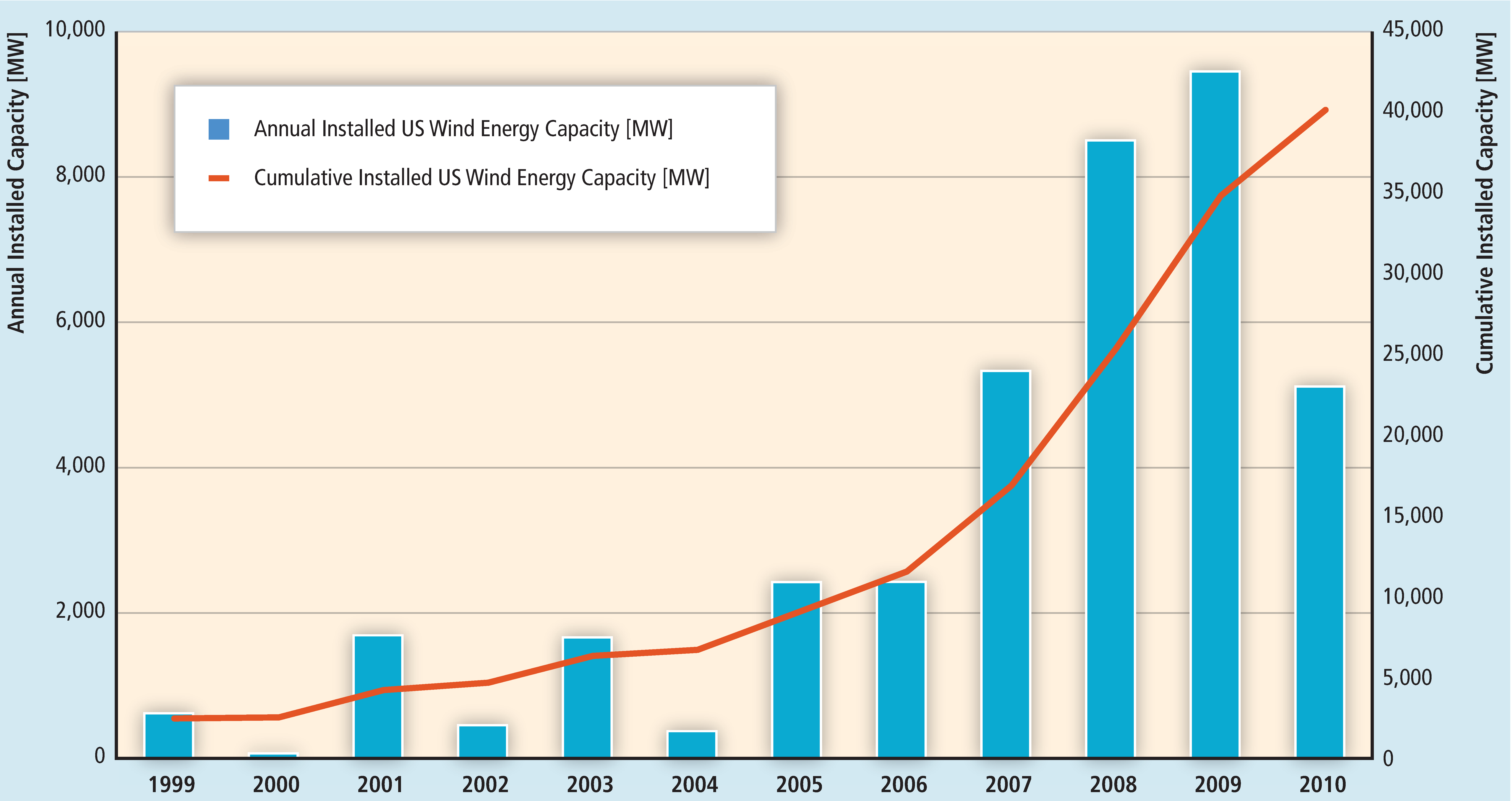Select the 2003 annual capacity bar
The image size is (1512, 801).
coord(587,697)
